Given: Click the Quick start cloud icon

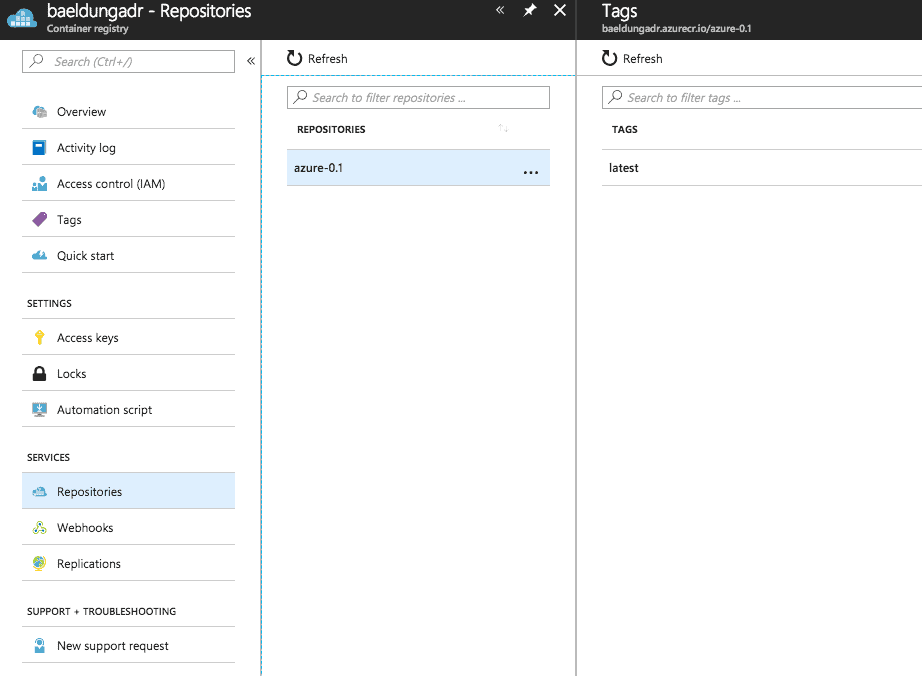Looking at the screenshot, I should 39,256.
